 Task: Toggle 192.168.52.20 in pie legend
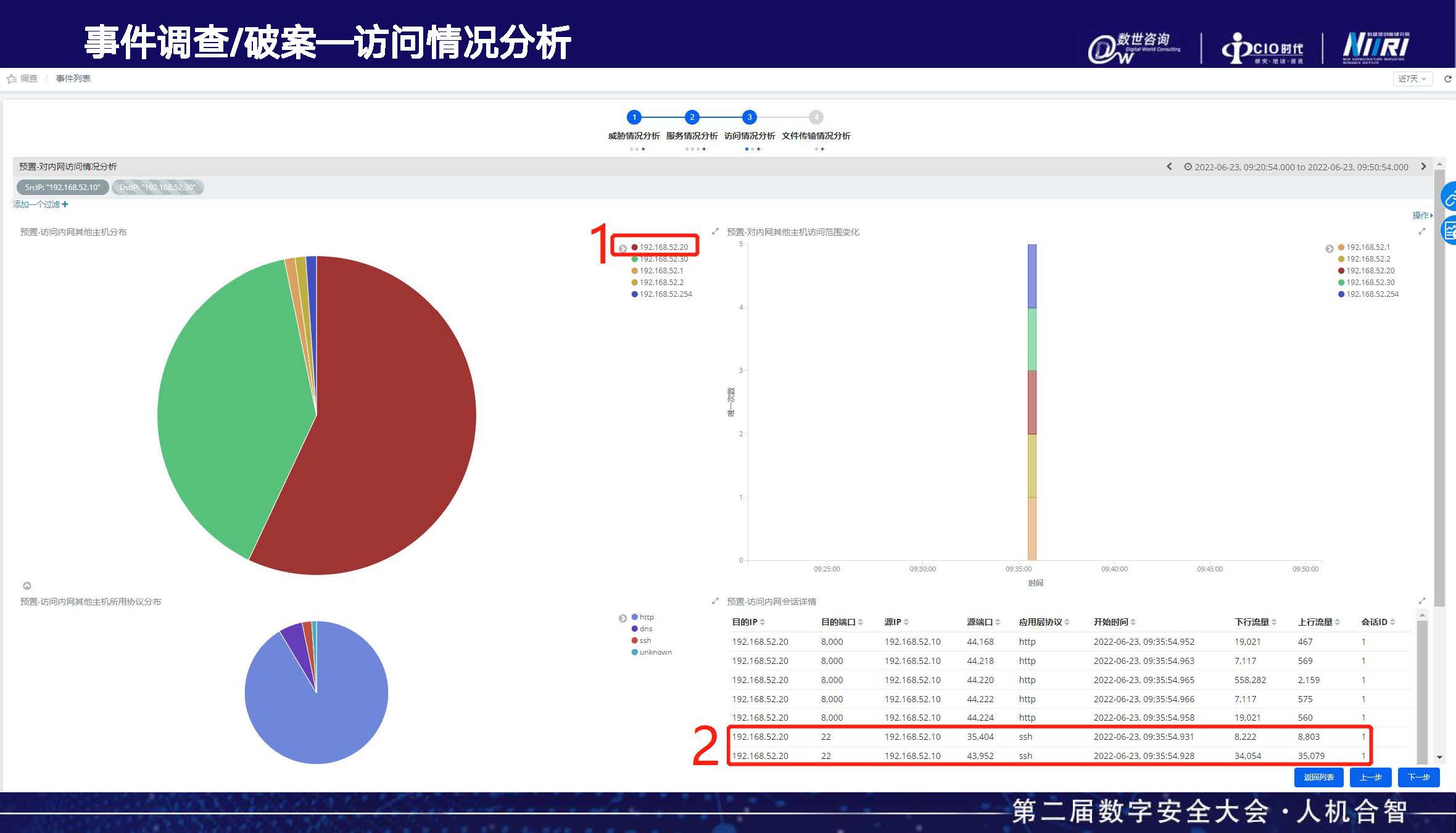660,247
